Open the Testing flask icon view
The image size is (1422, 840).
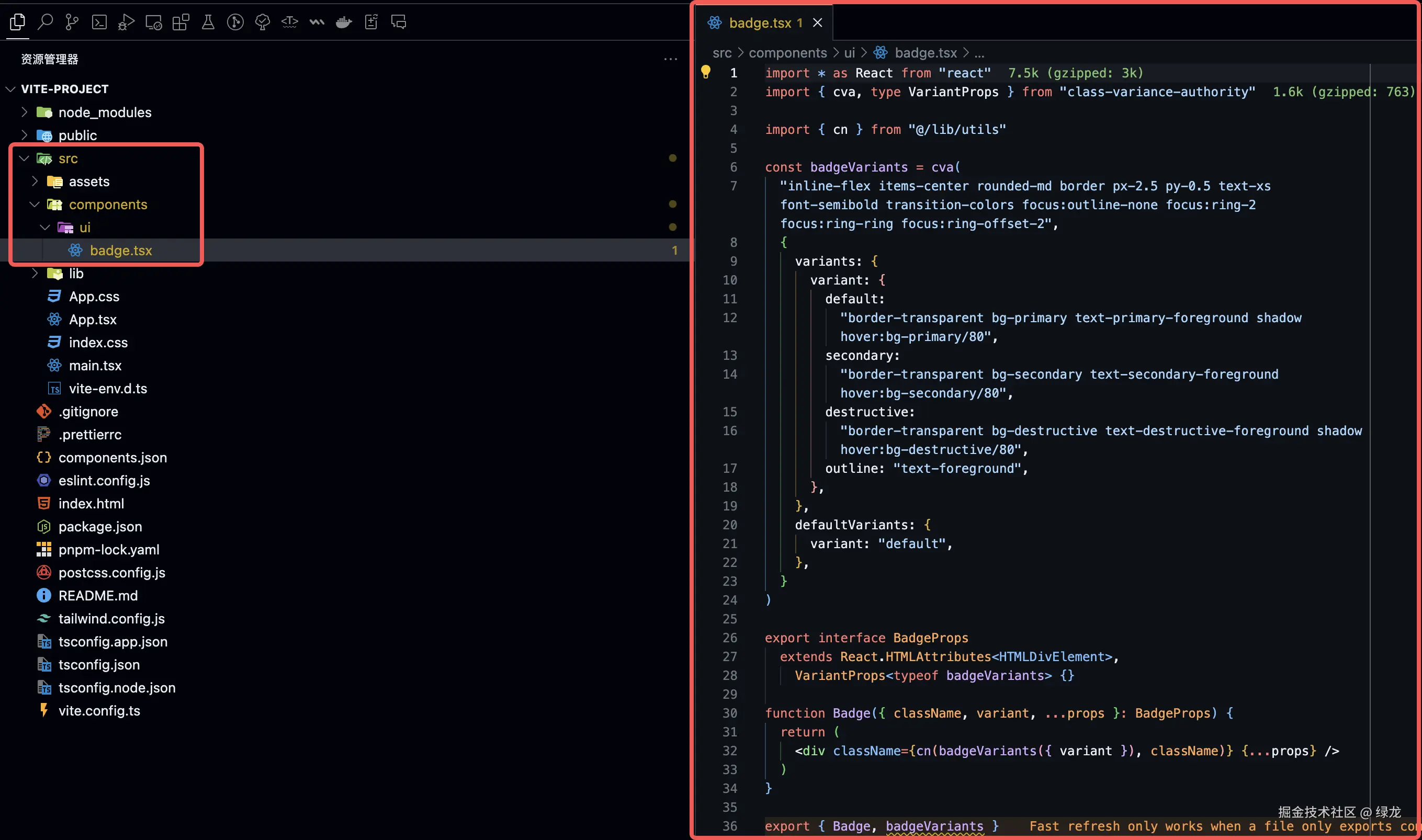[x=208, y=22]
